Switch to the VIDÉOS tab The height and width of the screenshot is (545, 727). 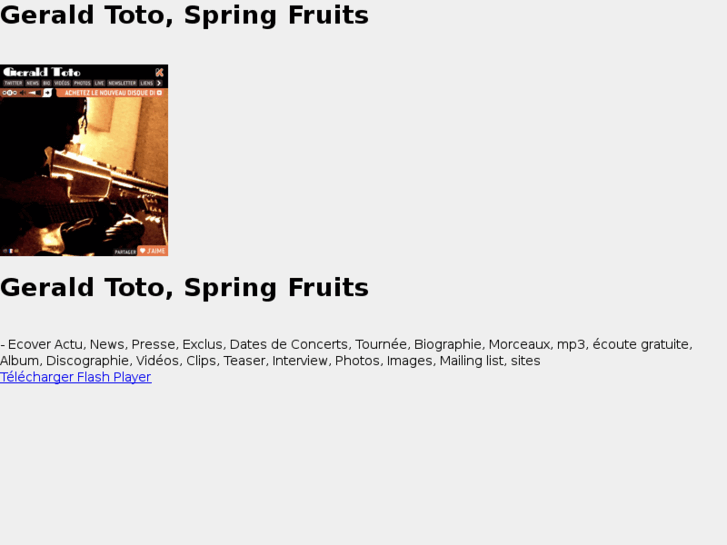[x=62, y=83]
